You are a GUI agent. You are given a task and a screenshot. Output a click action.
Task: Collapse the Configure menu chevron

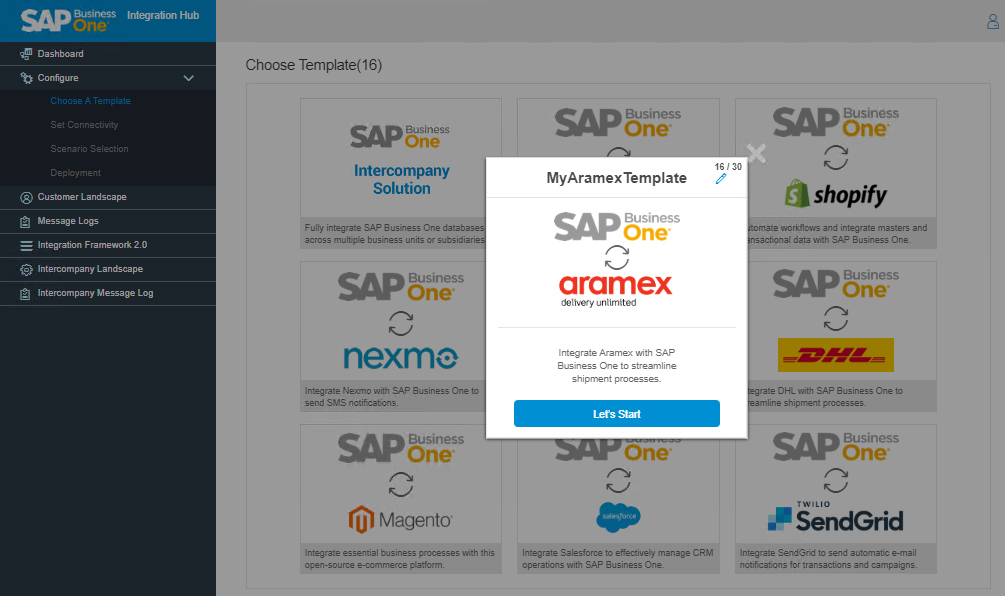[189, 78]
